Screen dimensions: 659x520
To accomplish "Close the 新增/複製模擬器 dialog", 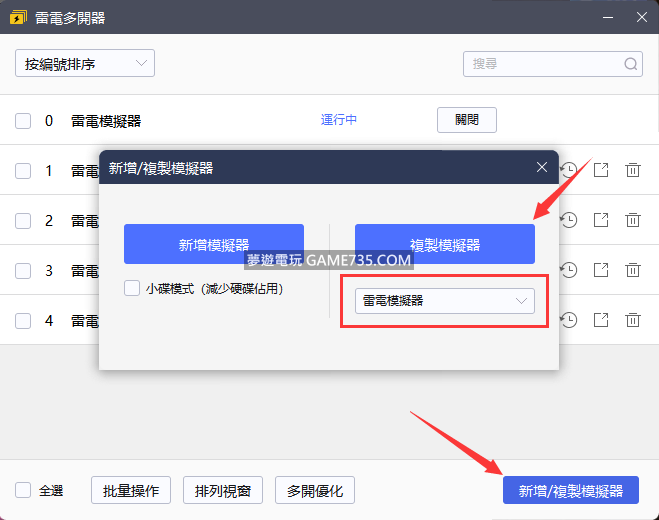I will point(542,167).
